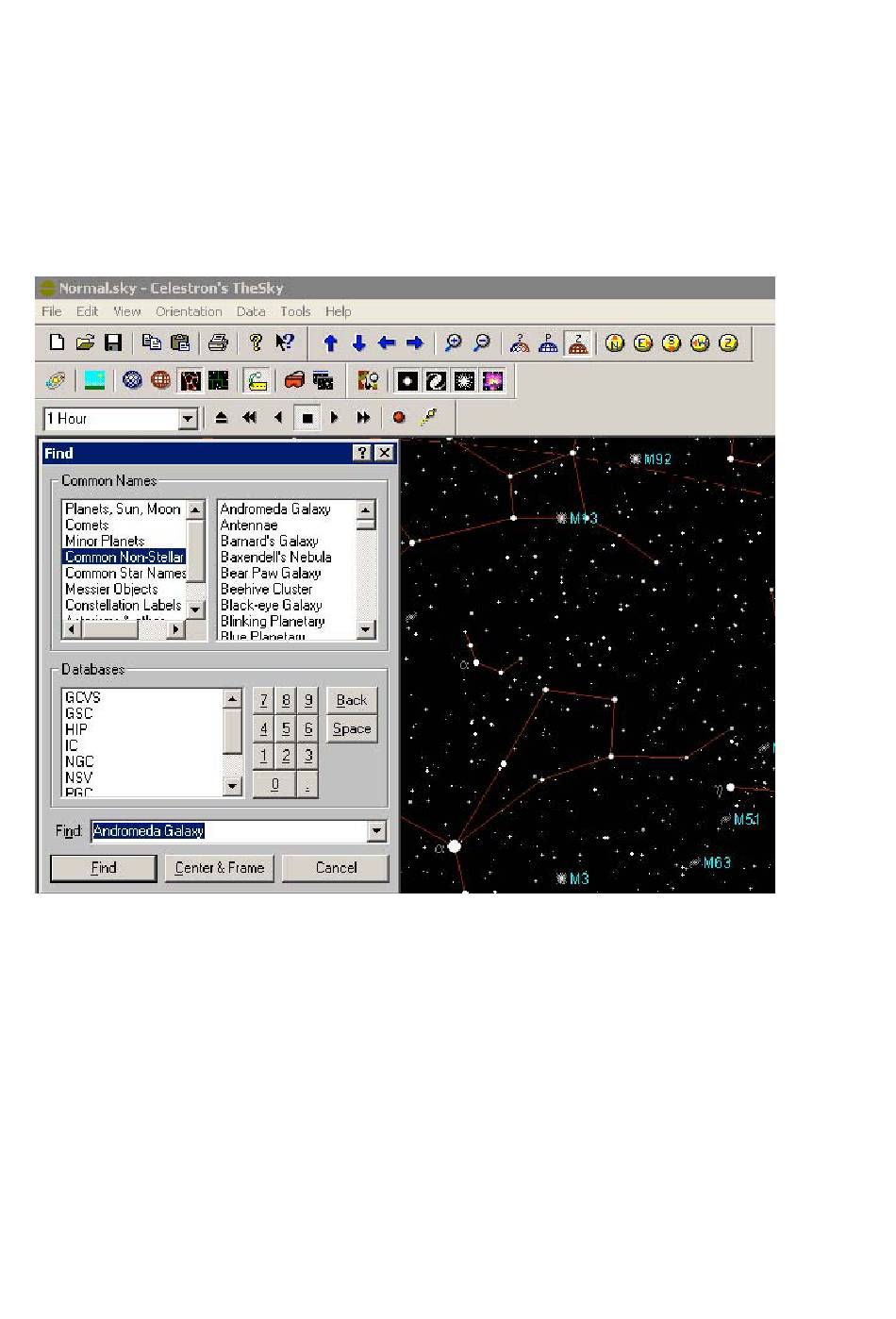Click the red record dot icon
This screenshot has height=1319, width=896.
400,418
